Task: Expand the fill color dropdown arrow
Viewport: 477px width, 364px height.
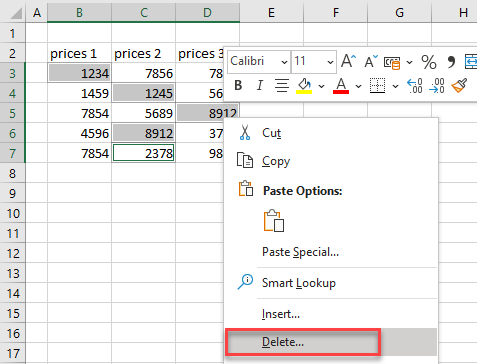Action: point(321,86)
